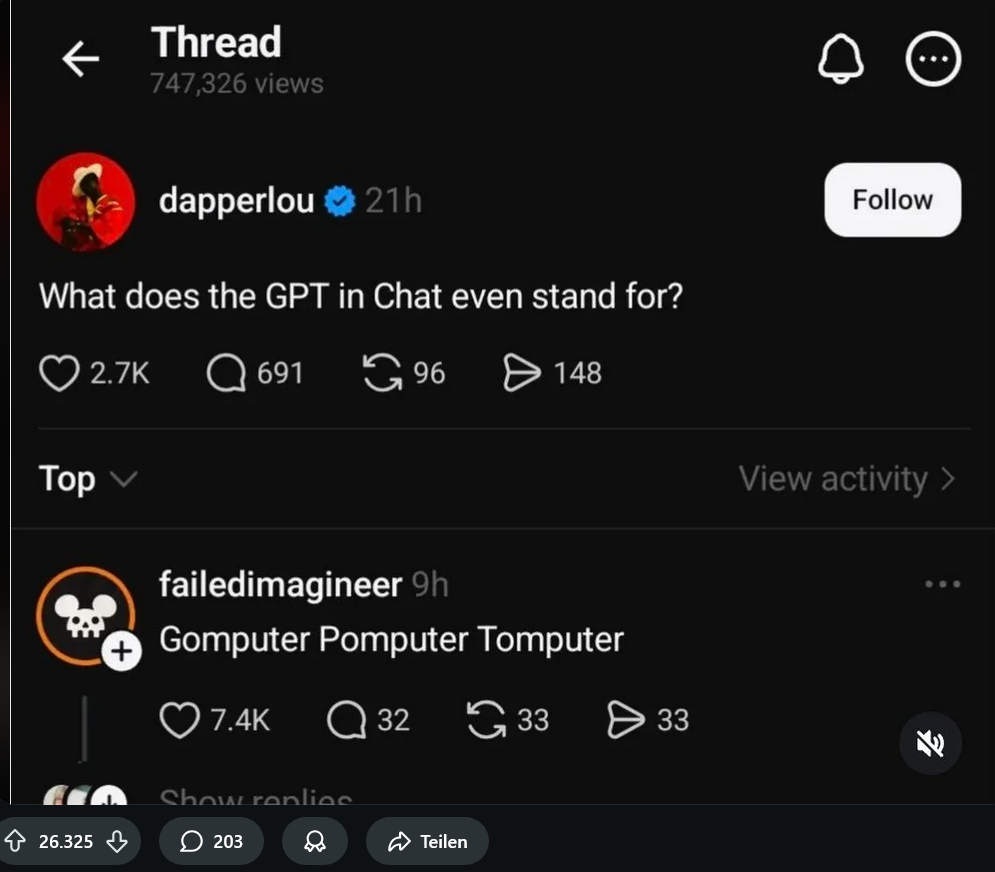Downvote the post
Screen dimensions: 995x872
(117, 842)
